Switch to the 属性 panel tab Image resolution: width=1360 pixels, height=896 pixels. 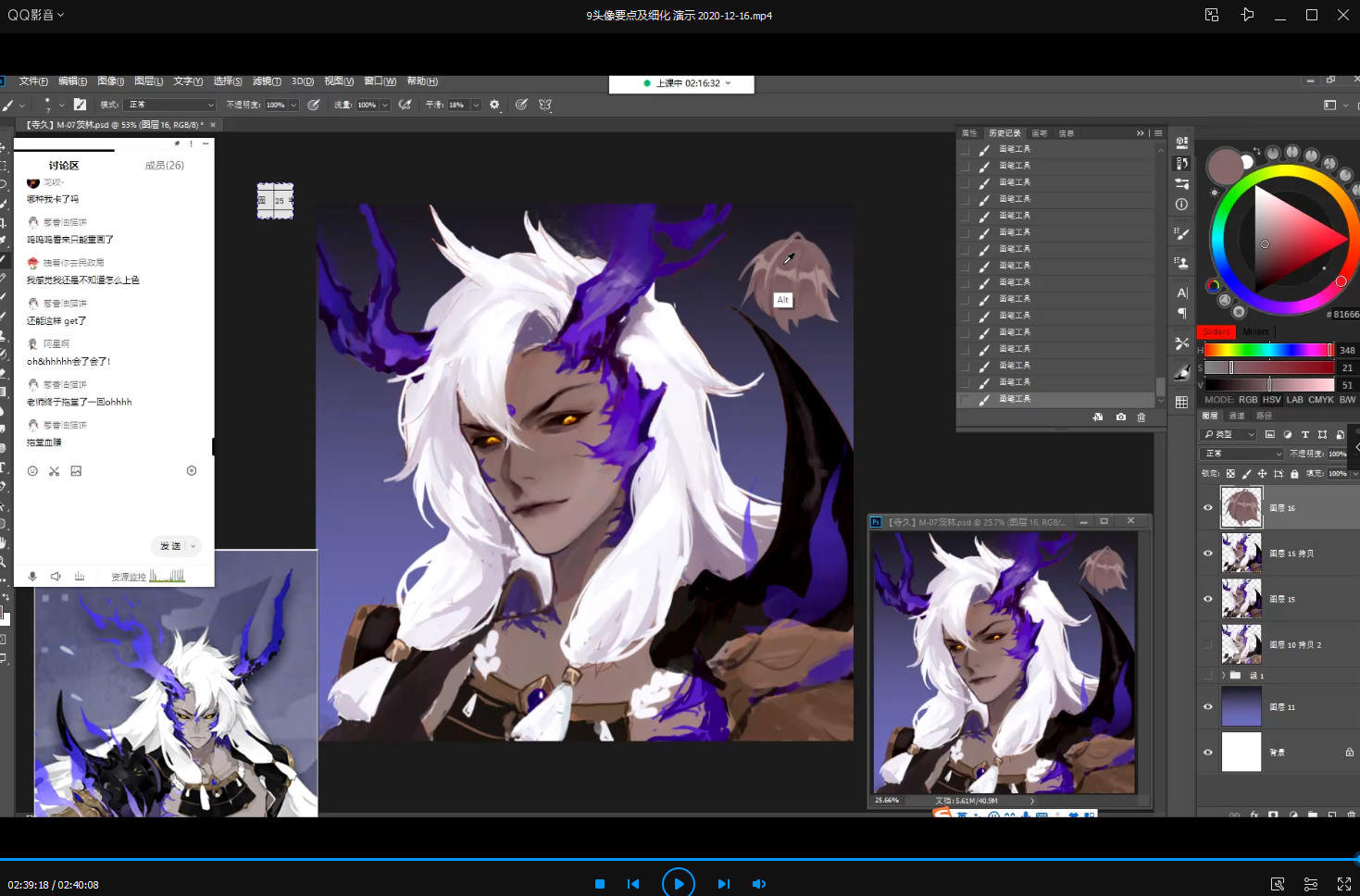(969, 133)
